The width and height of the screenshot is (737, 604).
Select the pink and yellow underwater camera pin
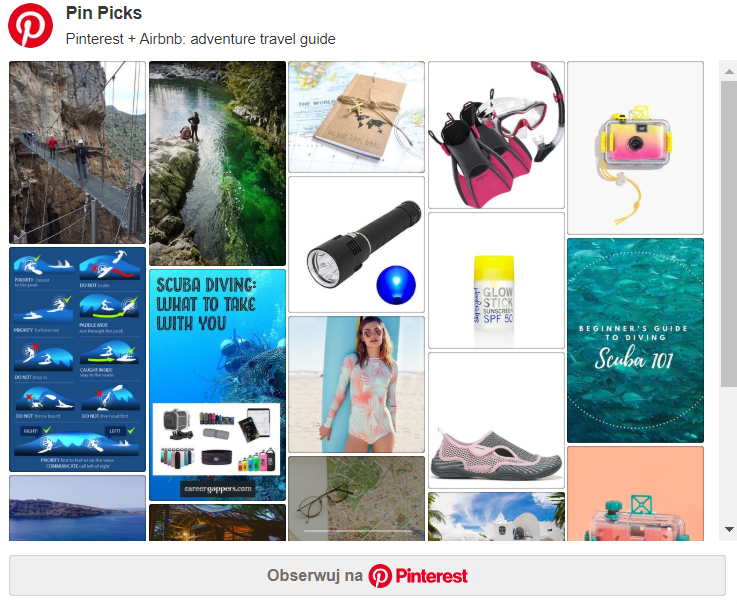(635, 148)
